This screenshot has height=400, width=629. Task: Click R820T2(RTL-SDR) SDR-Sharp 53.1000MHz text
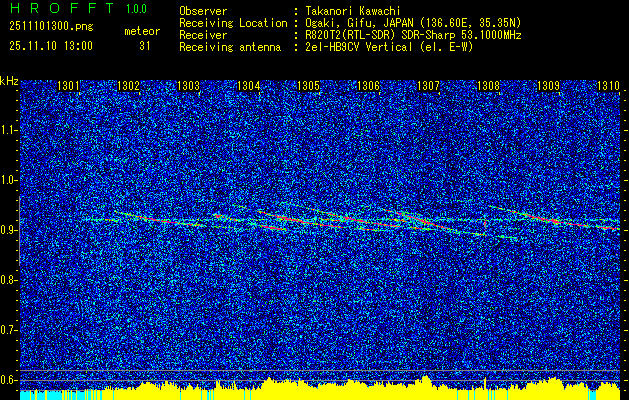click(x=414, y=35)
